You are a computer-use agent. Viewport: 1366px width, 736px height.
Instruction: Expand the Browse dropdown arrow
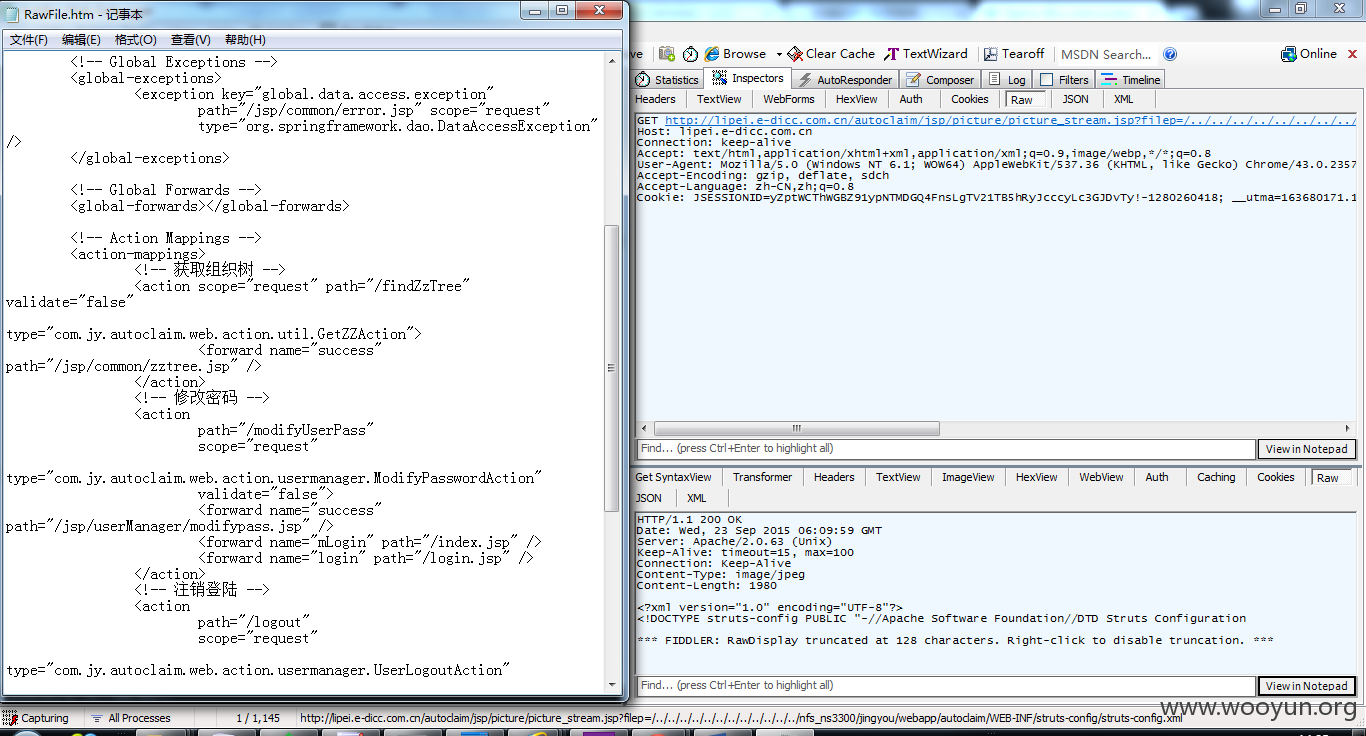click(779, 54)
